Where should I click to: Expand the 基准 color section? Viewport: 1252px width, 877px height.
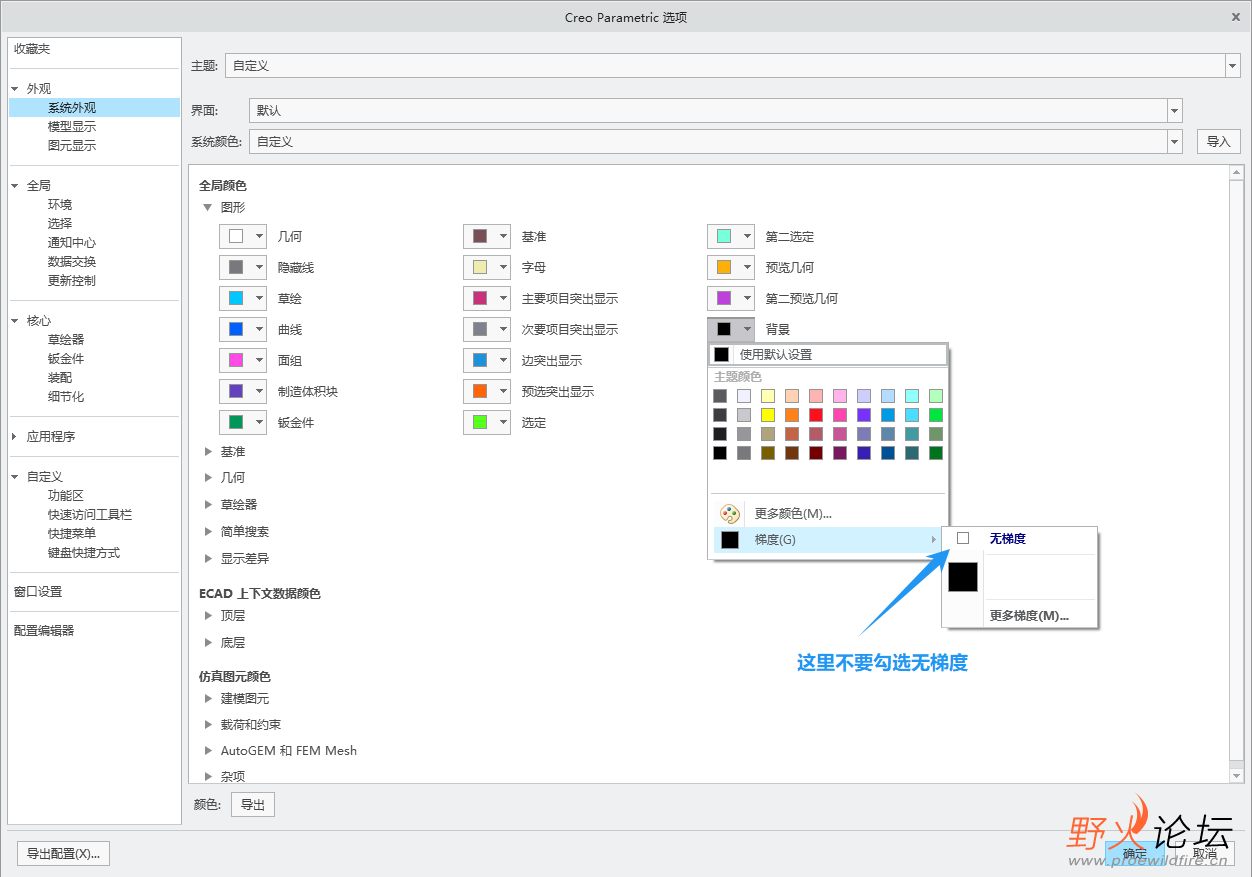[x=208, y=452]
